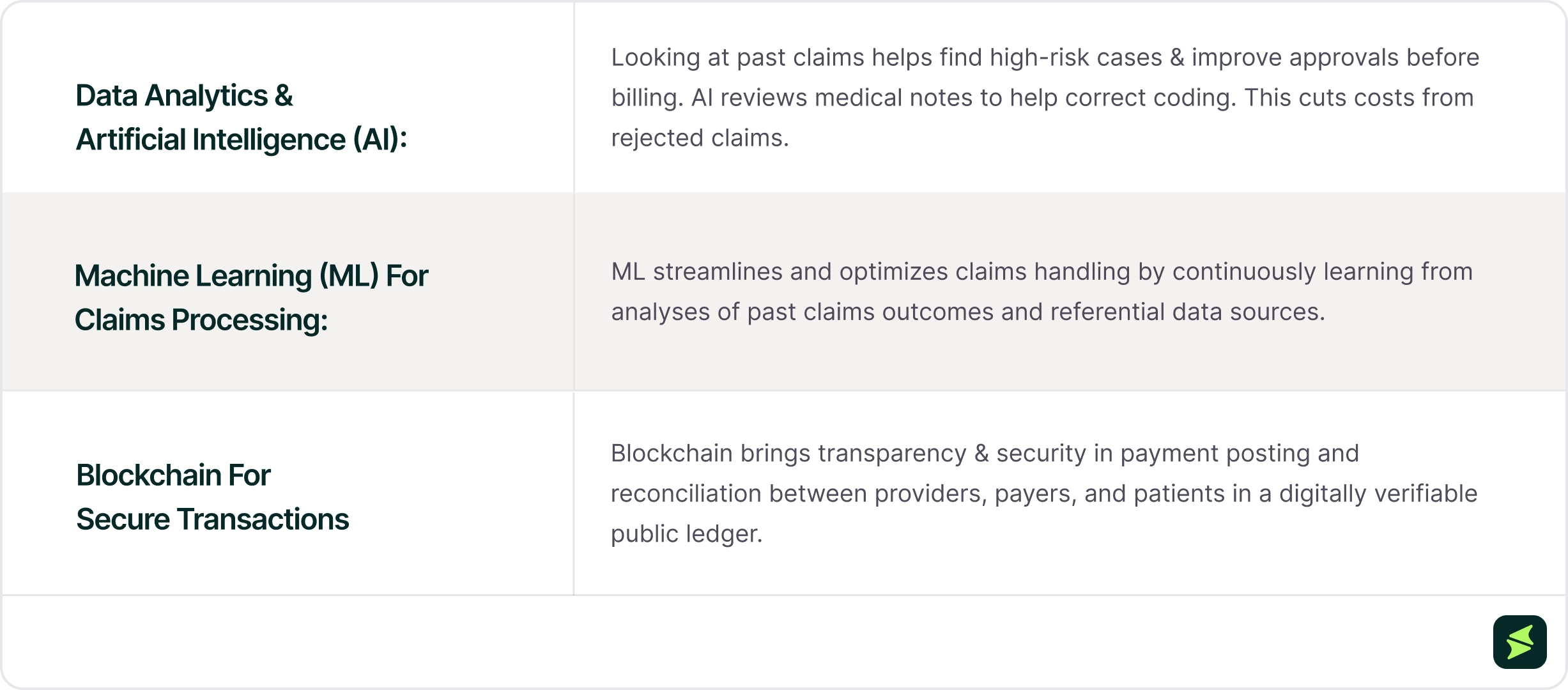Image resolution: width=1568 pixels, height=690 pixels.
Task: Click the 'Claims Processing:' text line
Action: [201, 320]
